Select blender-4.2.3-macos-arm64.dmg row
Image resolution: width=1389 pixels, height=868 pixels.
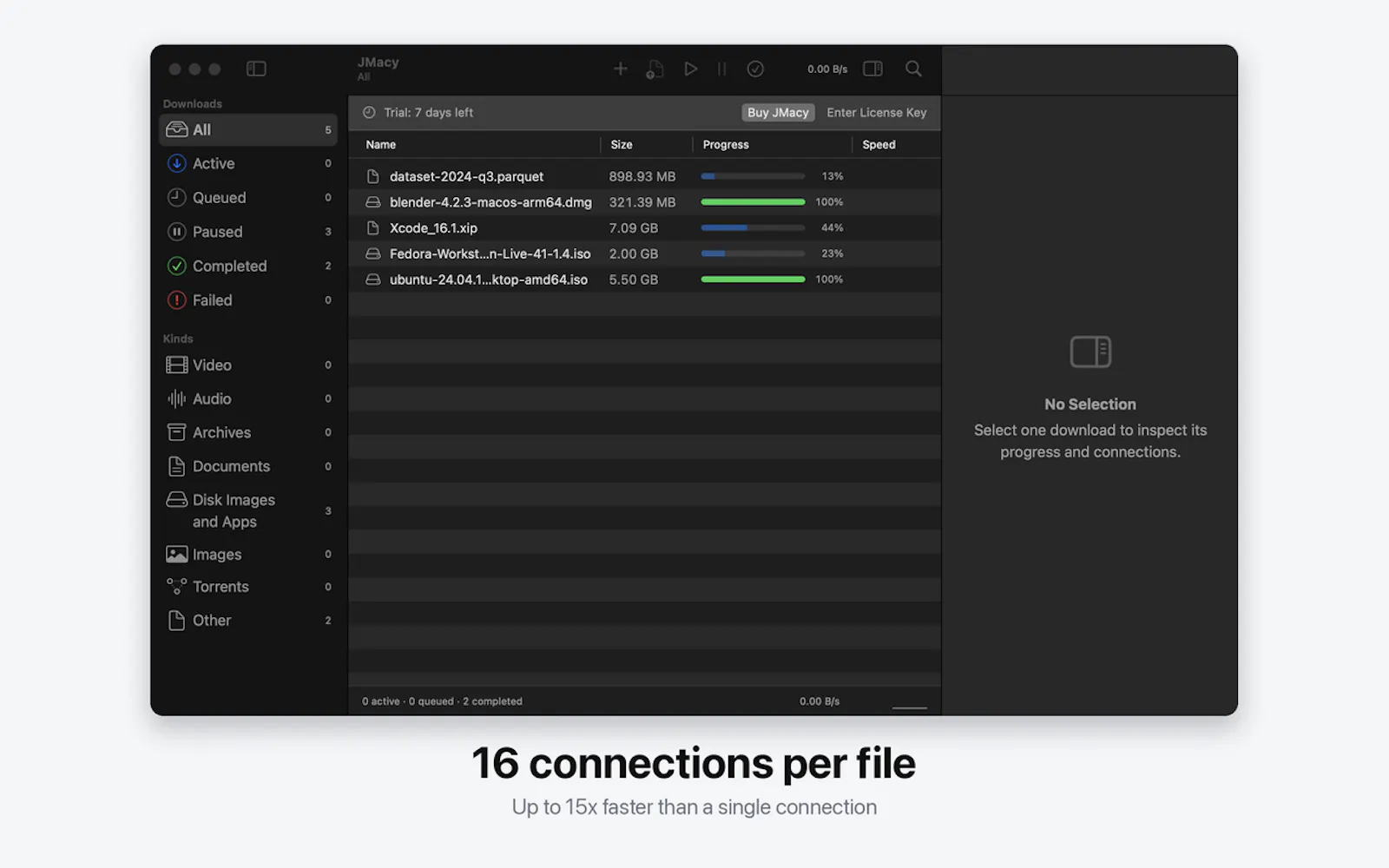[645, 202]
